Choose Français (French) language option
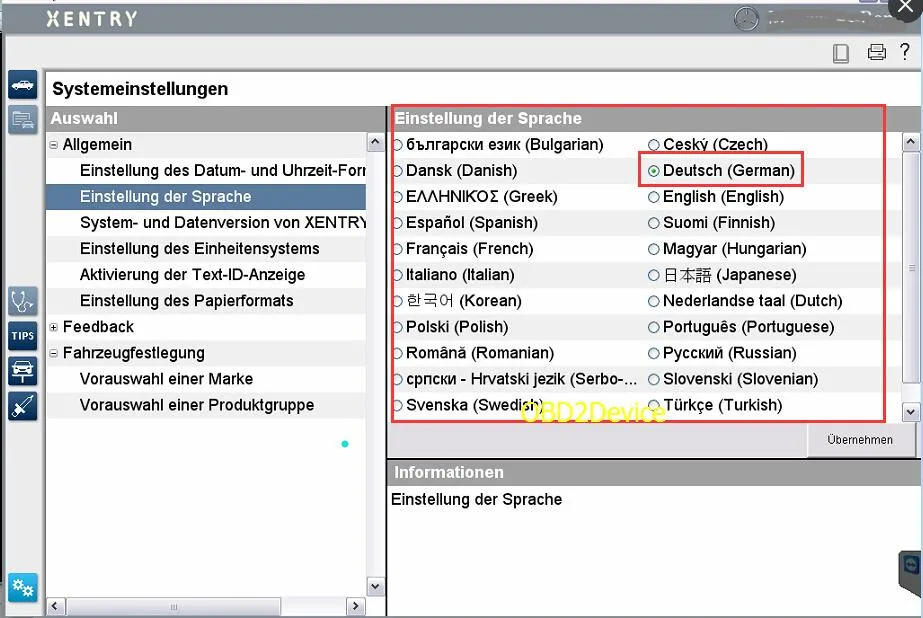923x618 pixels. [398, 249]
